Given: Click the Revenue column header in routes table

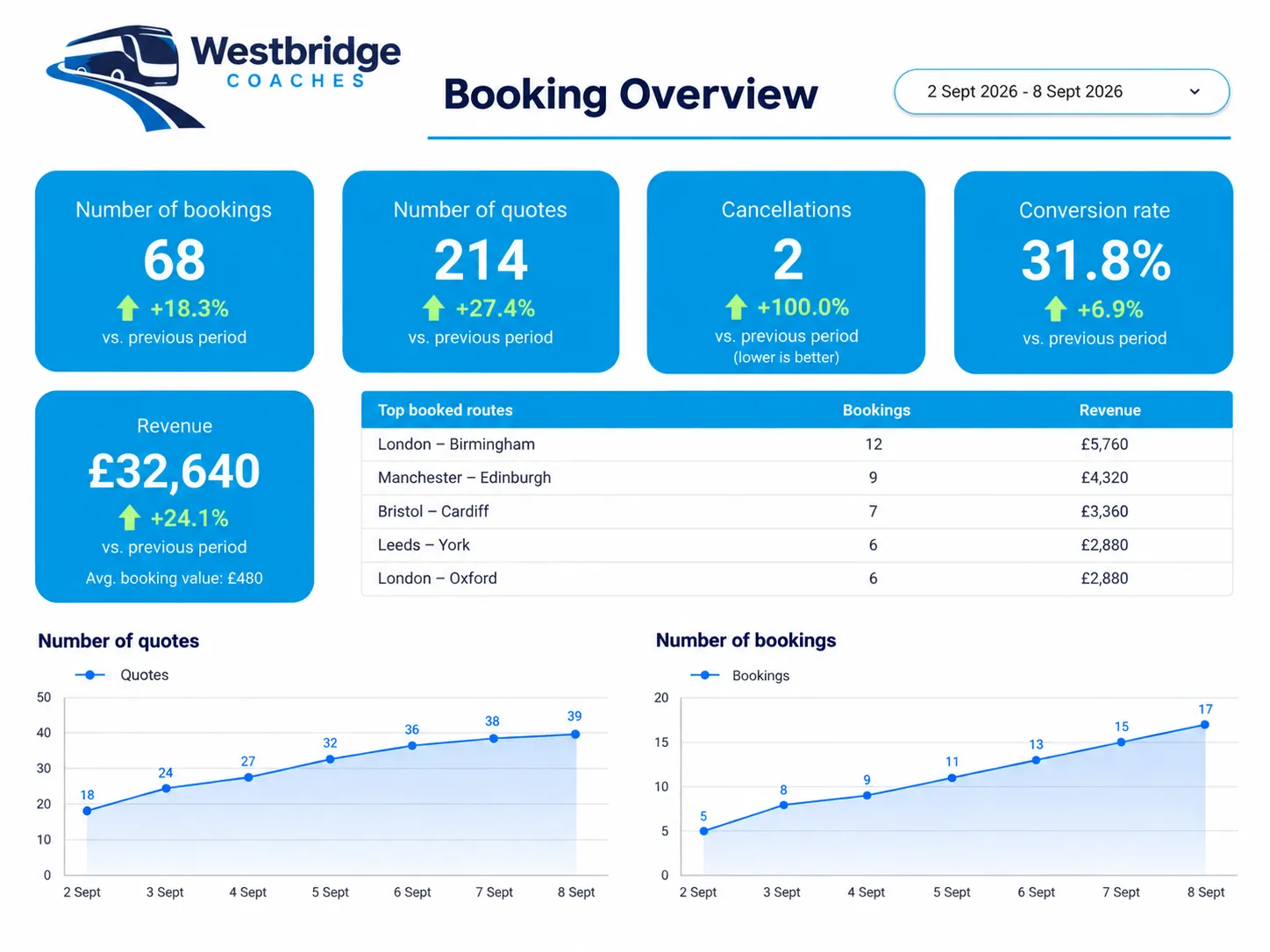Looking at the screenshot, I should click(x=1109, y=410).
